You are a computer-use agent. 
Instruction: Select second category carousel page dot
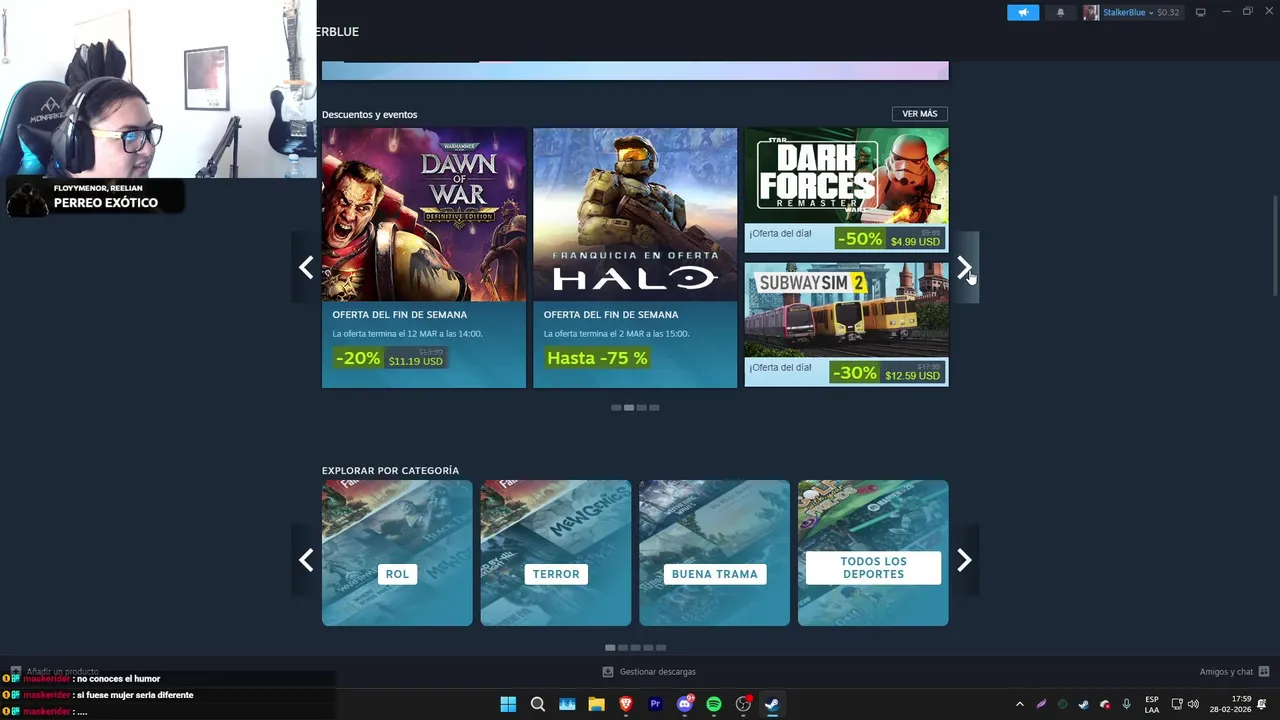point(623,648)
